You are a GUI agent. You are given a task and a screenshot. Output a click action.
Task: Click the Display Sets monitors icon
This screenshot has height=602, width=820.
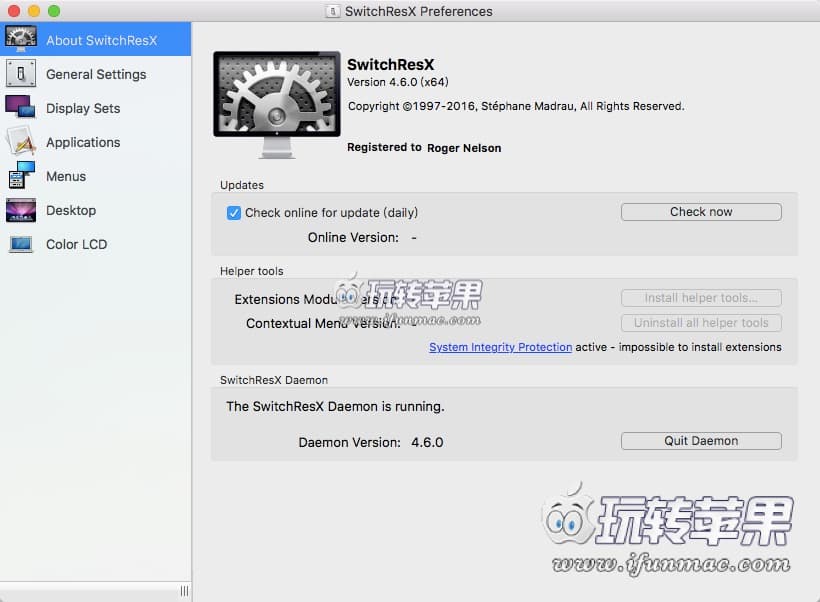pyautogui.click(x=20, y=107)
